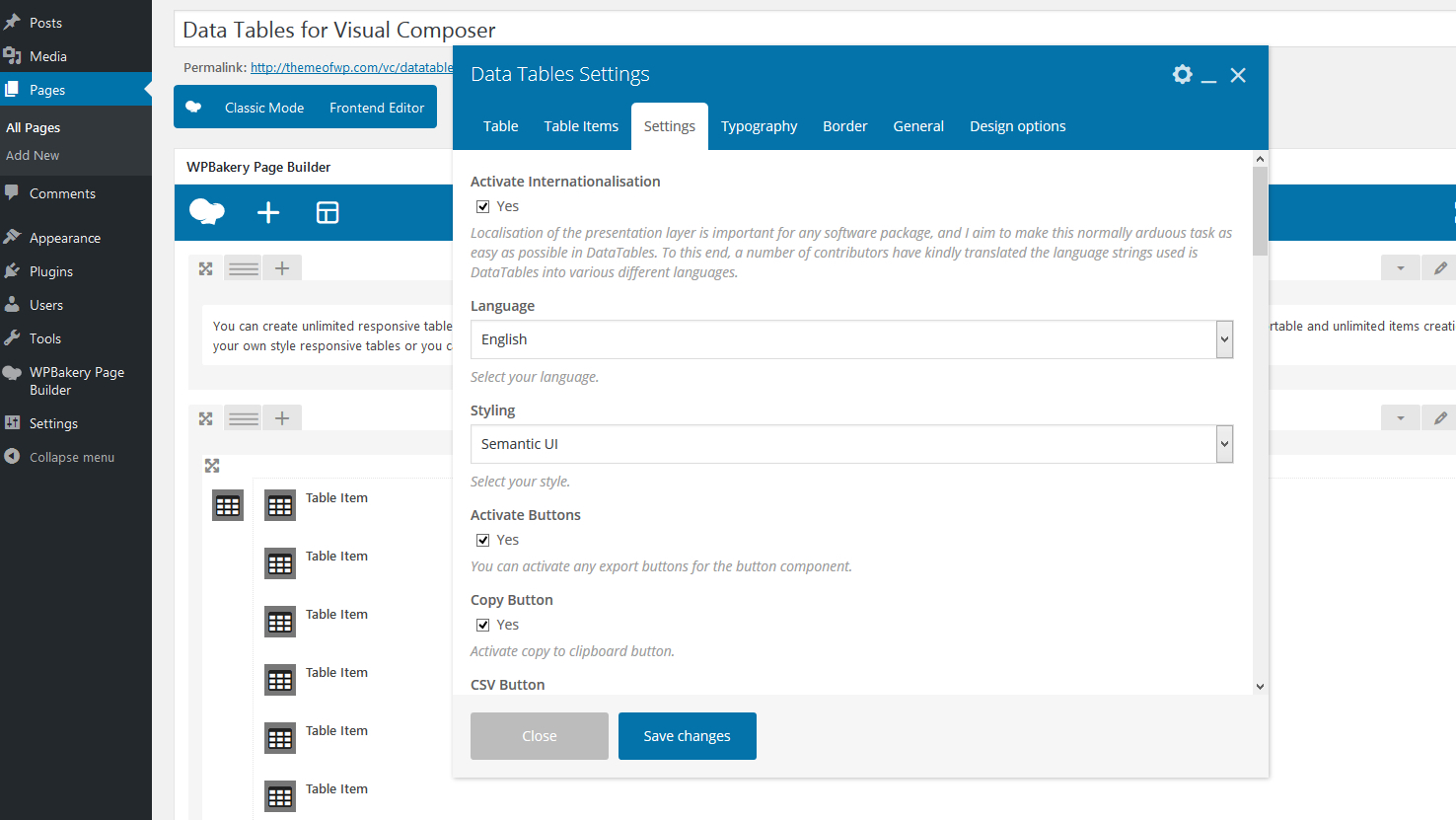The width and height of the screenshot is (1456, 820).
Task: Open Settings in the admin sidebar
Action: coord(76,423)
